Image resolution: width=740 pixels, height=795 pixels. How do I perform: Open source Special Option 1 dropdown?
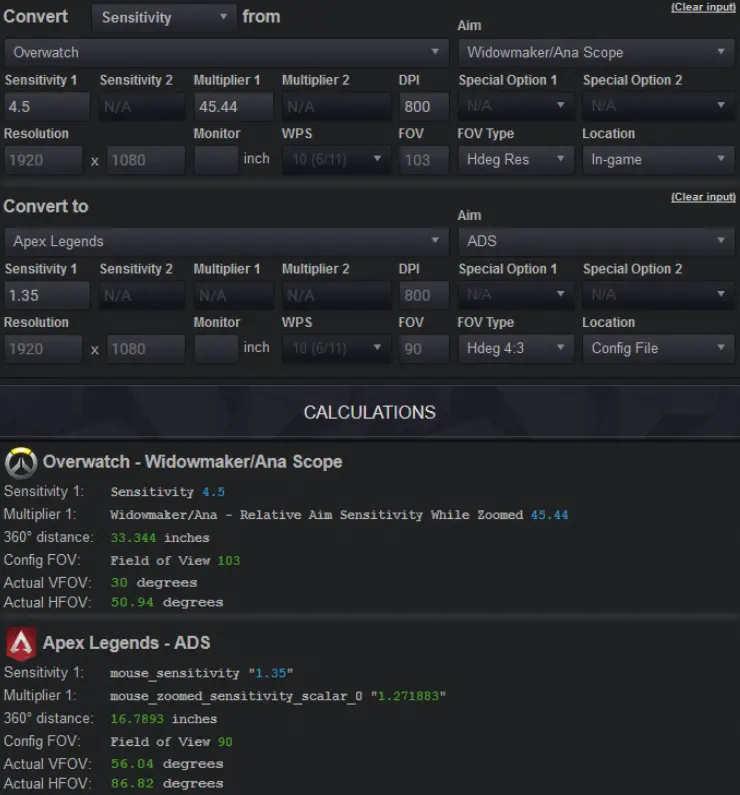[x=516, y=106]
